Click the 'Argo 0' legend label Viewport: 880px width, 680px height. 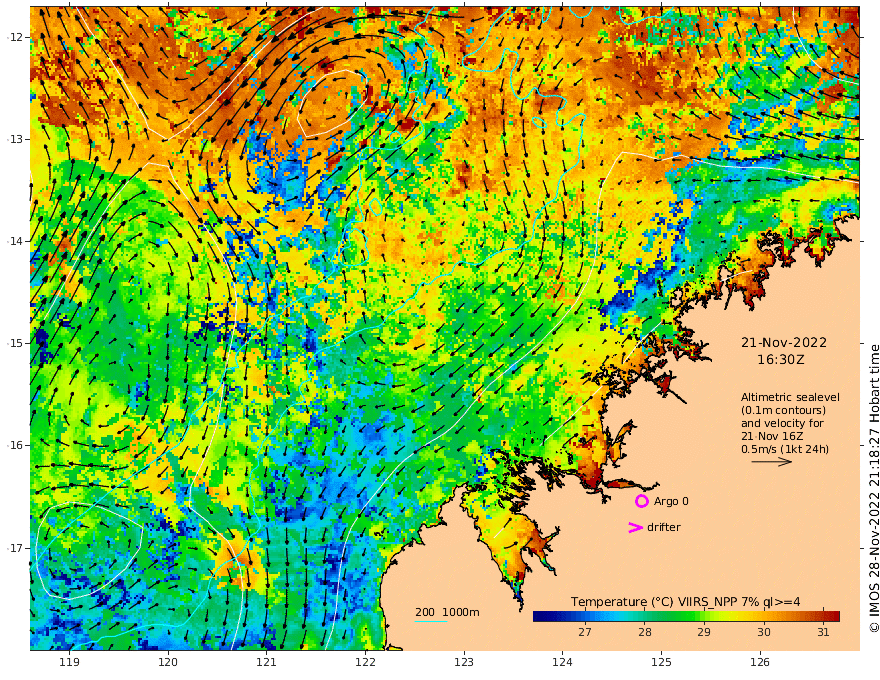pos(671,501)
